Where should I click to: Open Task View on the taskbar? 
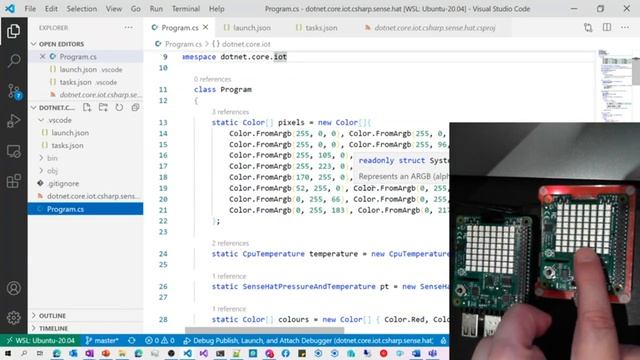[40, 353]
